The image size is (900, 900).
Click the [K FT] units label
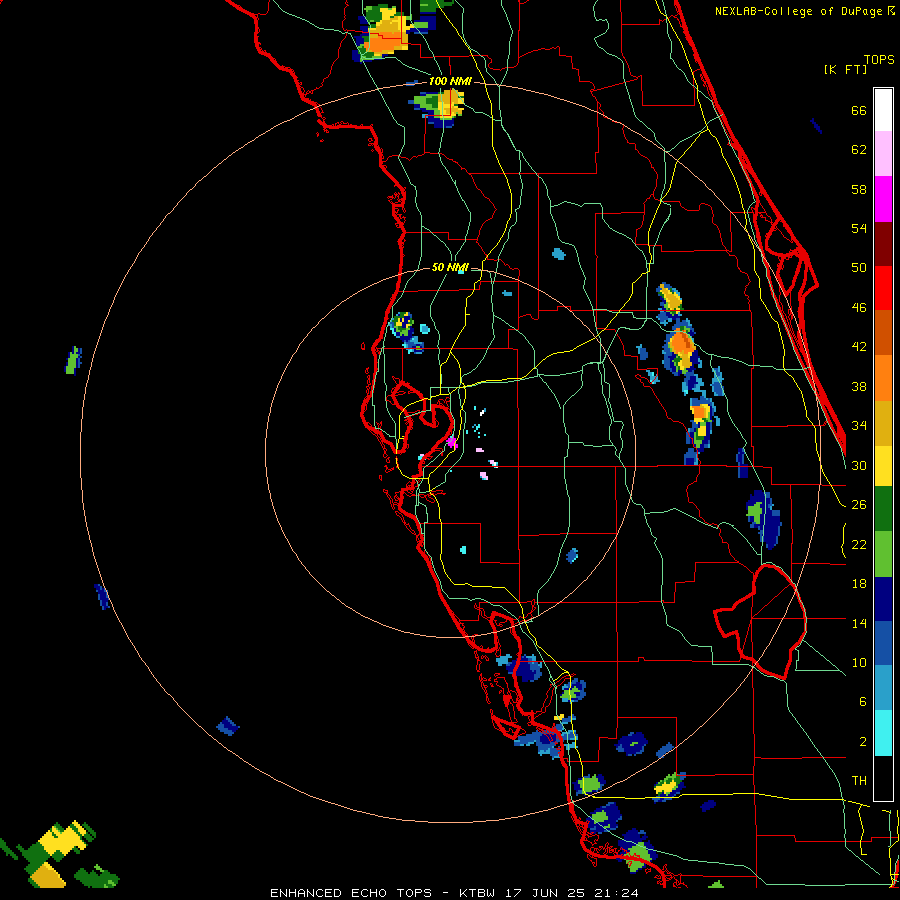click(845, 69)
